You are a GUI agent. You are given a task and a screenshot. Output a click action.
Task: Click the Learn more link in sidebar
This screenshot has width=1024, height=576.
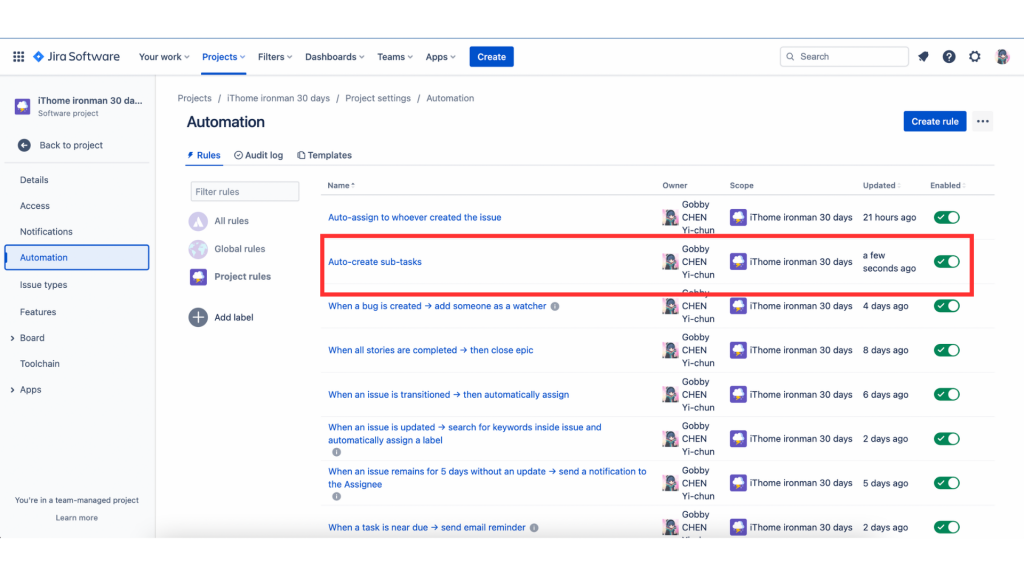click(x=76, y=518)
